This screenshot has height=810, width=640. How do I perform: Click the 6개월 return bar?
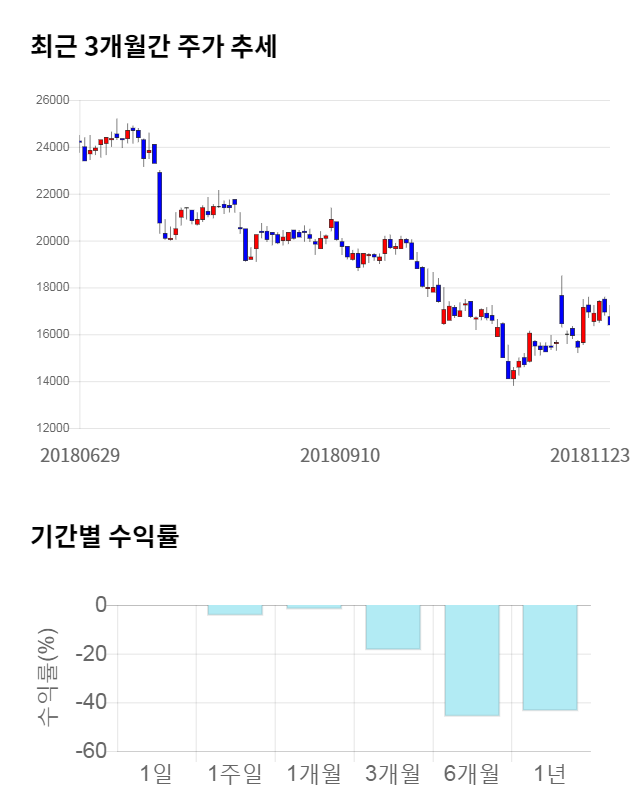(x=471, y=660)
